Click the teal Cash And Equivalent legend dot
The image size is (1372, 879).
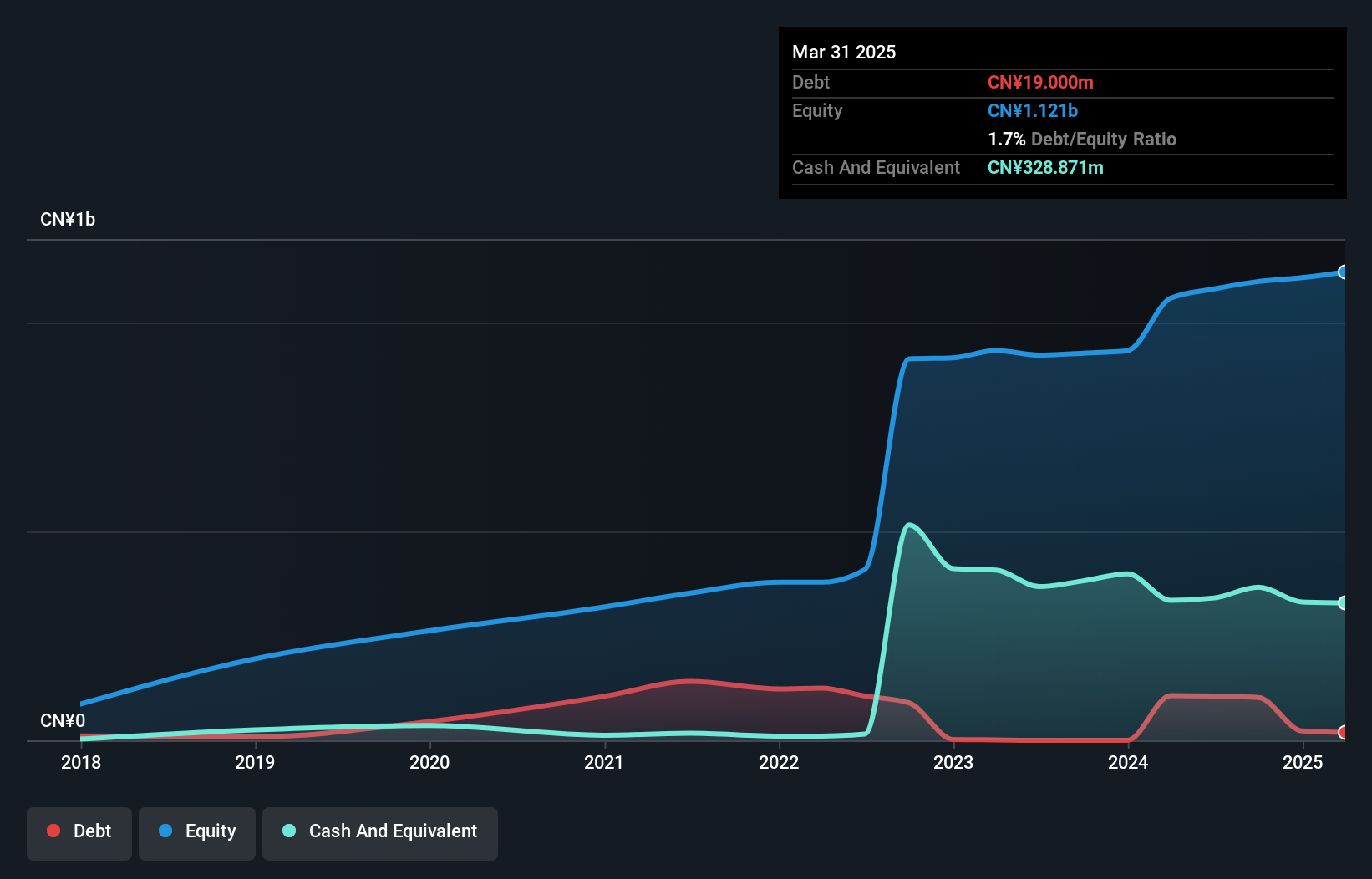pos(289,831)
